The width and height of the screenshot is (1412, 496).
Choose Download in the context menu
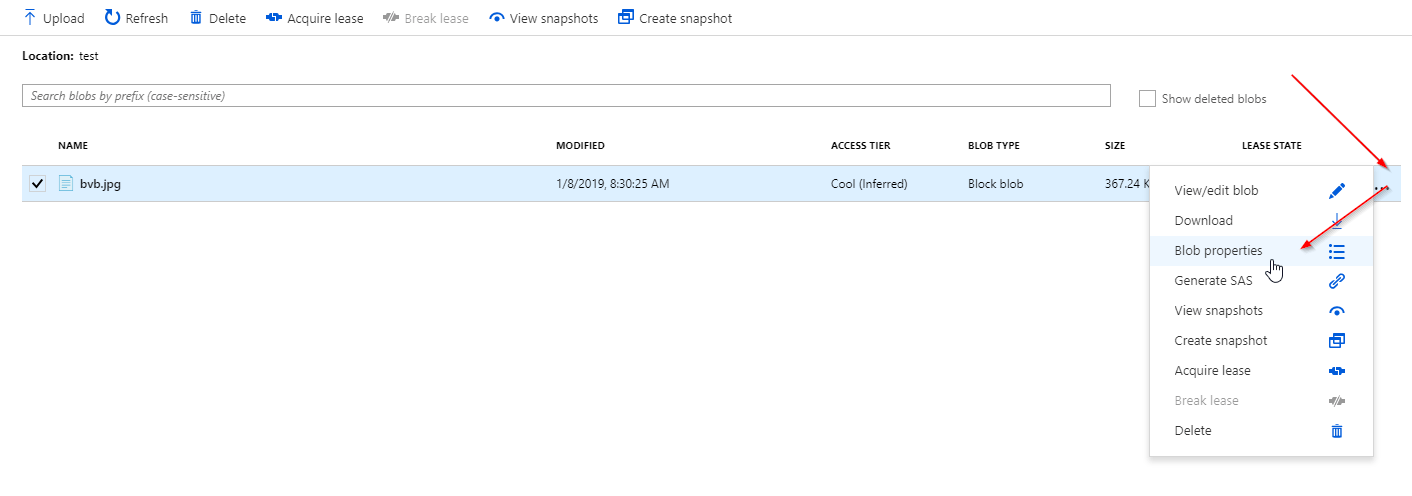(x=1203, y=221)
